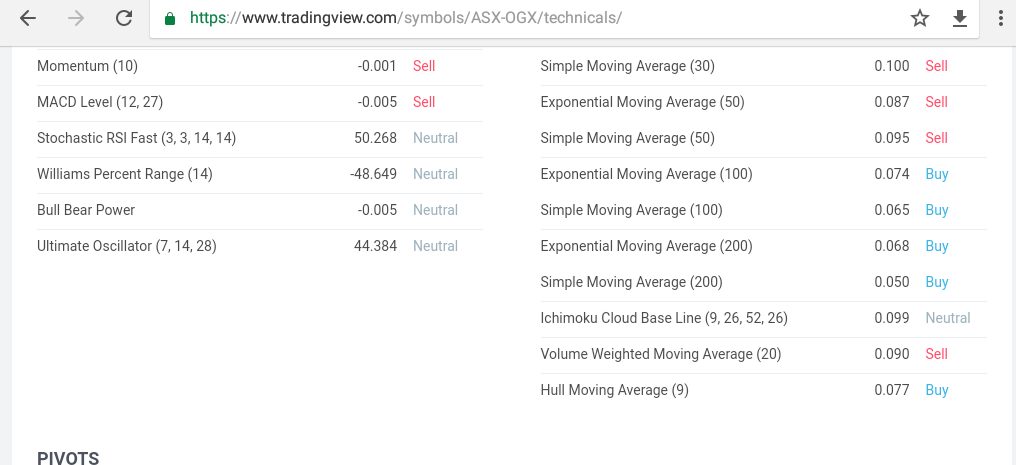Open downloads via the download arrow icon
1016x465 pixels.
(x=960, y=19)
